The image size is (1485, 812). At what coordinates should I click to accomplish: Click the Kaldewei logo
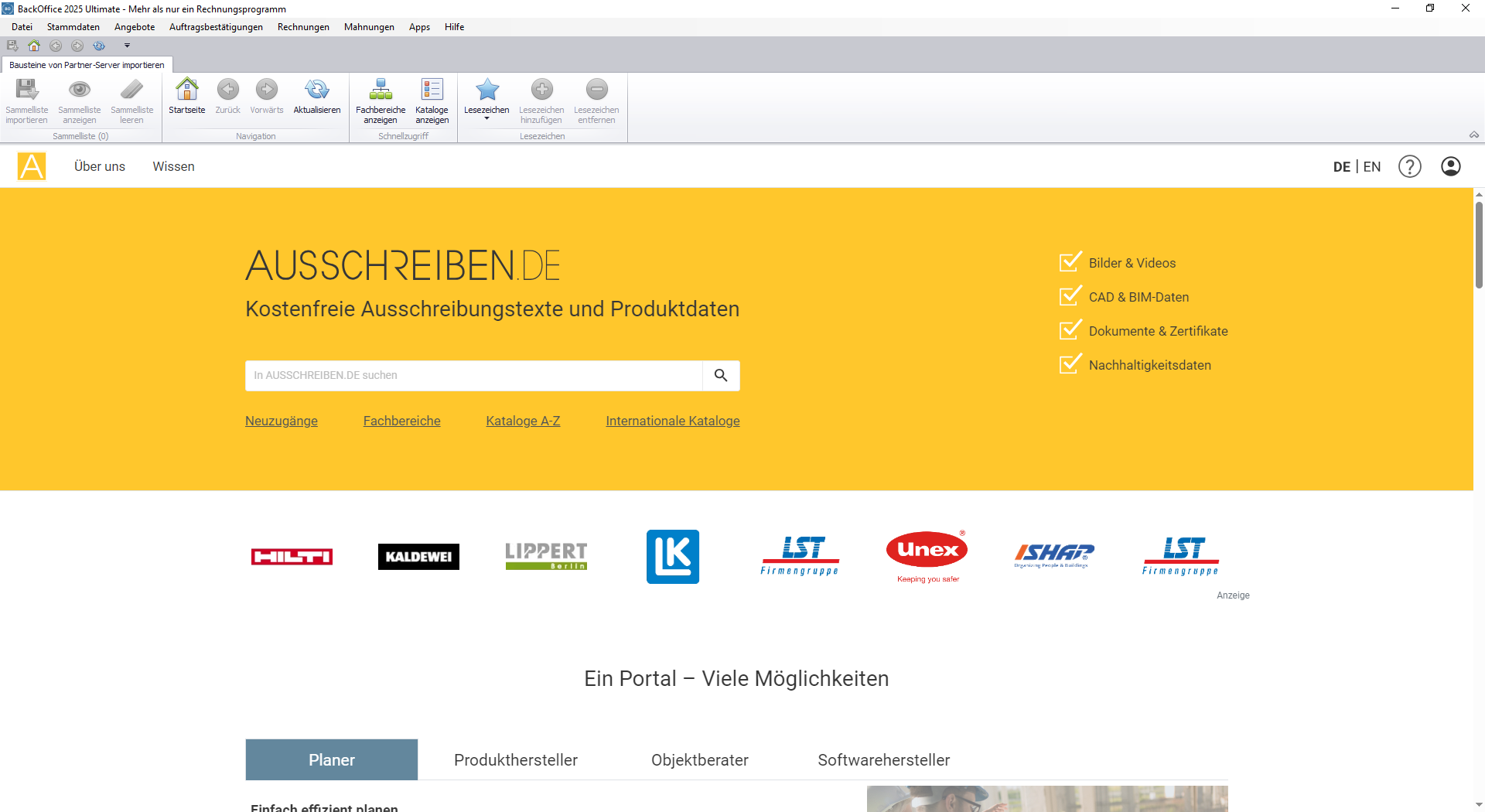[x=418, y=557]
